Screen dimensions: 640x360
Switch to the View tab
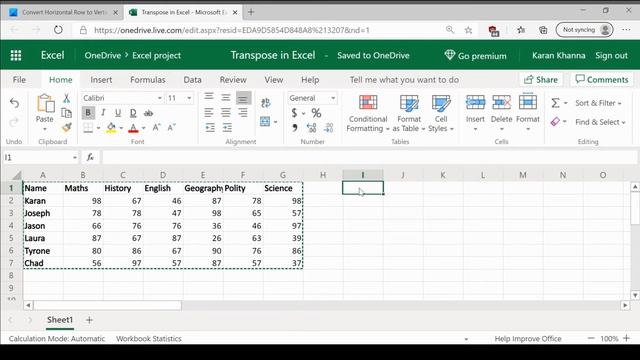point(273,80)
